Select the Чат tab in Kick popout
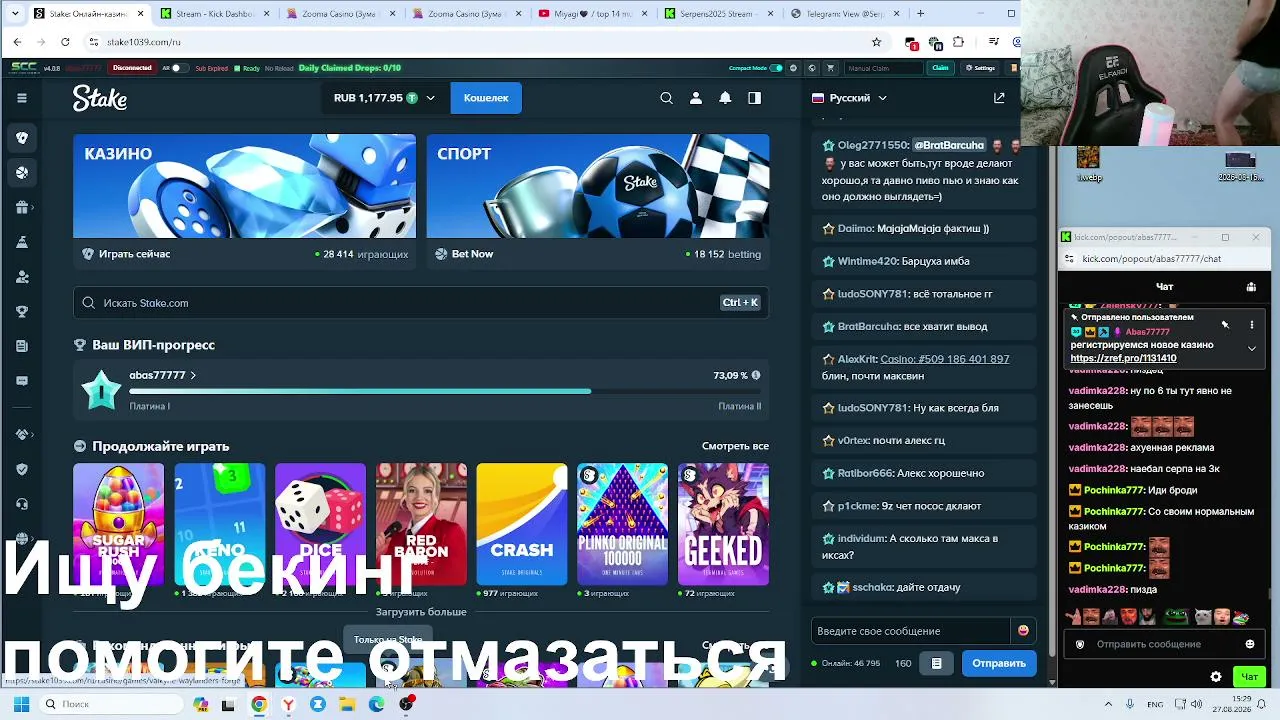 (x=1164, y=287)
